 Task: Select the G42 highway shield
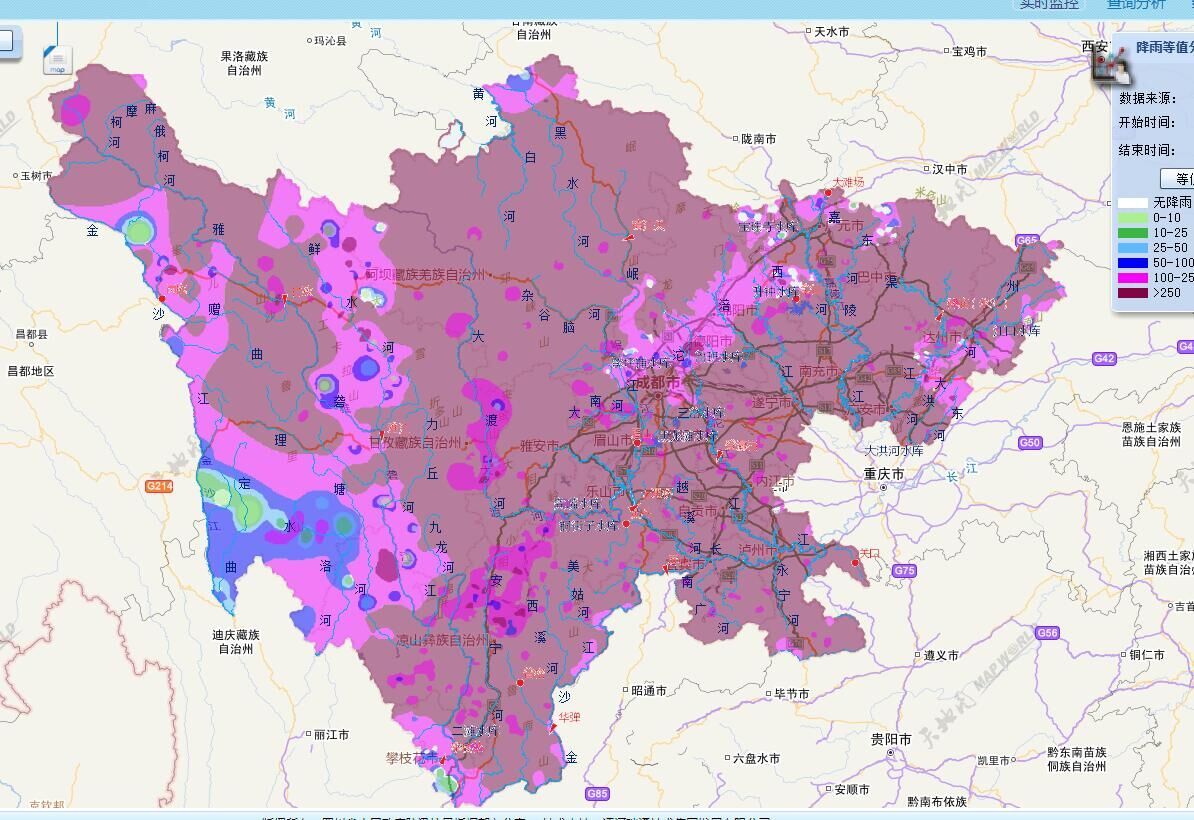click(1104, 359)
